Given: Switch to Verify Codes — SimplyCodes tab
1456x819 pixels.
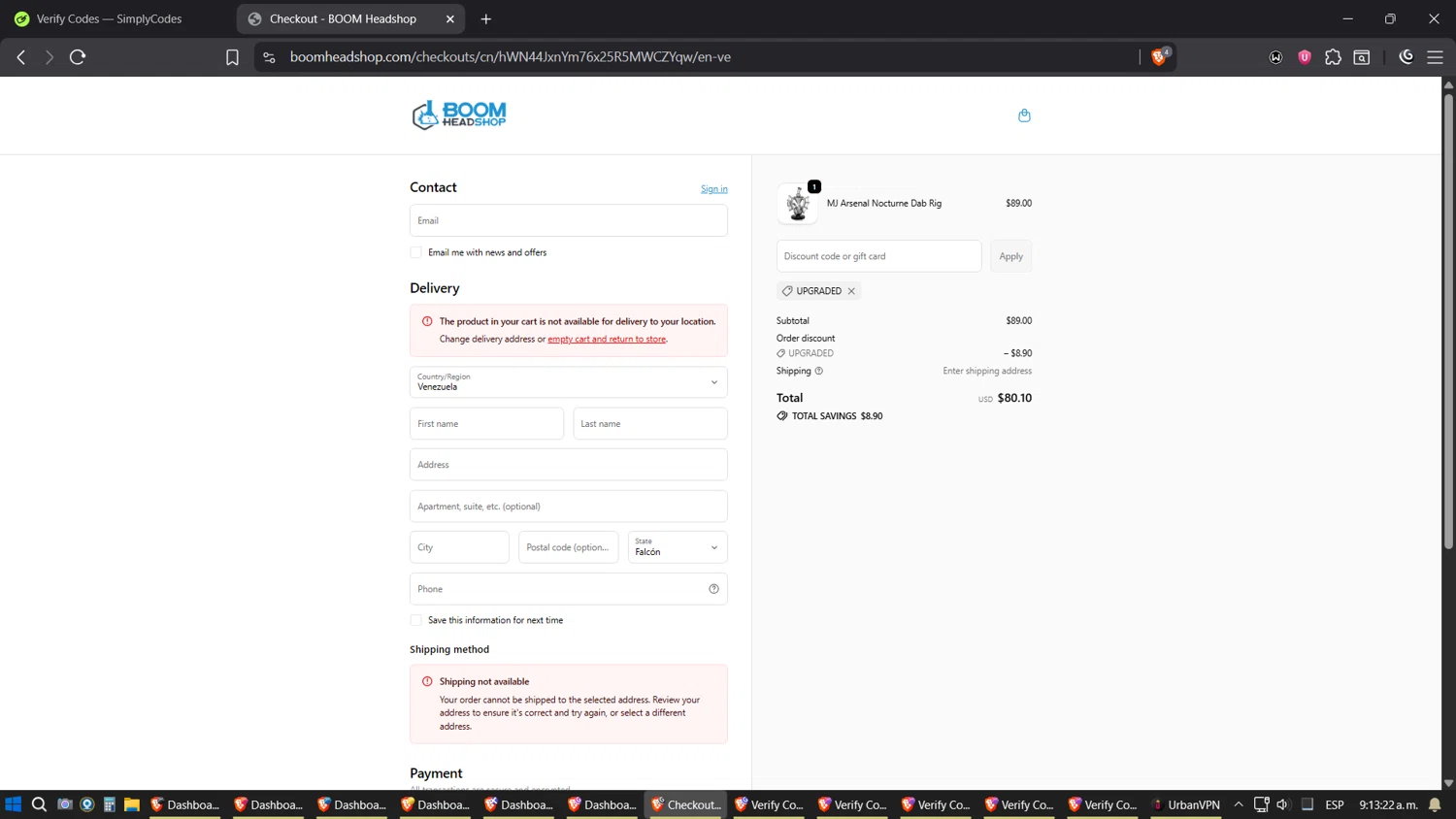Looking at the screenshot, I should tap(109, 18).
